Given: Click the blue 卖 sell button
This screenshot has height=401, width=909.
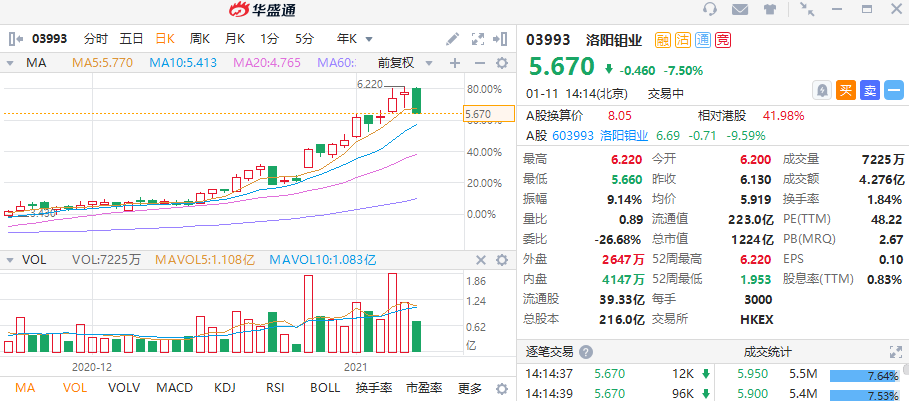Looking at the screenshot, I should coord(870,90).
